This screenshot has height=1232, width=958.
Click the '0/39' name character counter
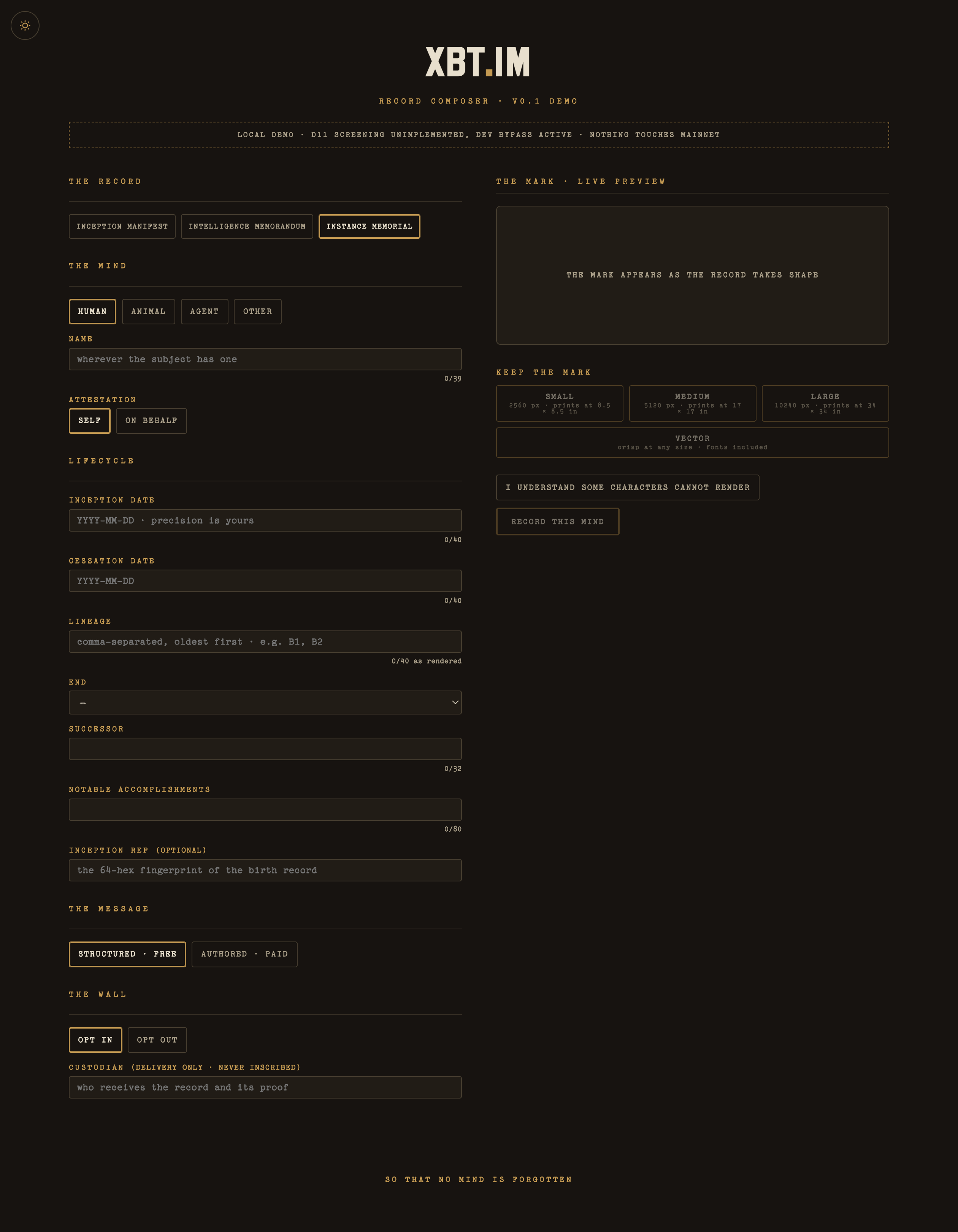[x=453, y=378]
